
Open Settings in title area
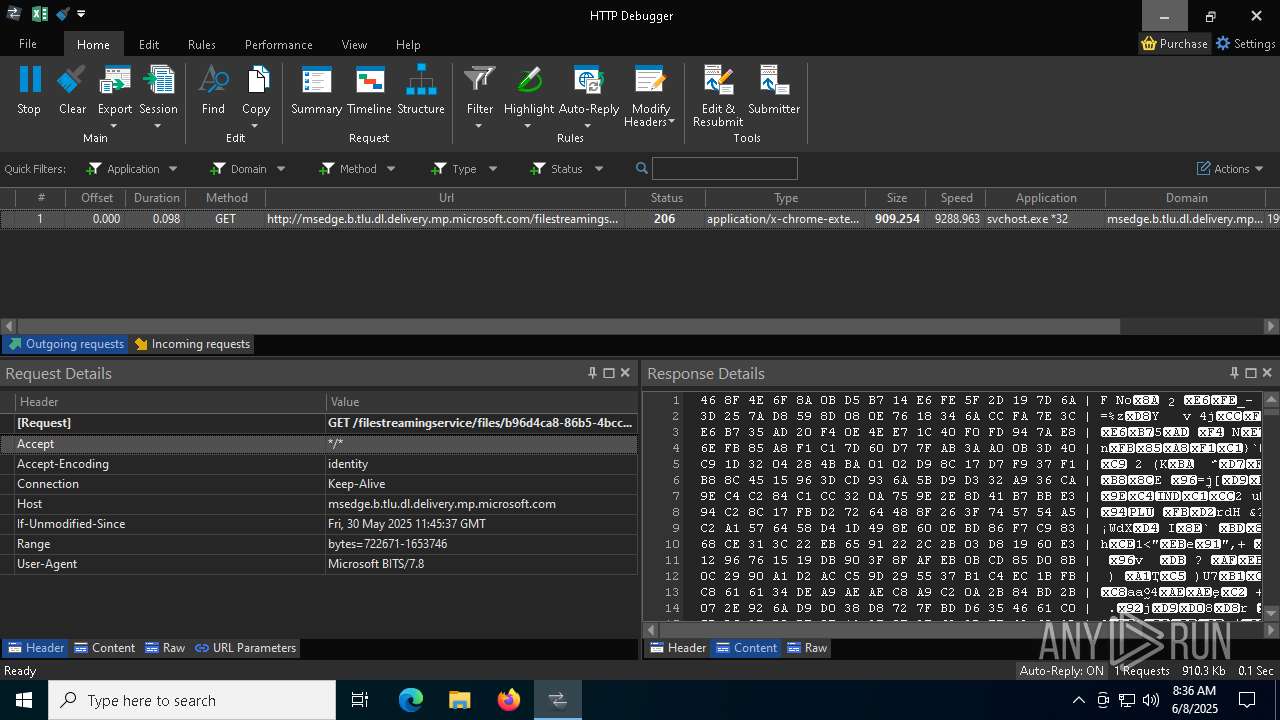[1245, 43]
